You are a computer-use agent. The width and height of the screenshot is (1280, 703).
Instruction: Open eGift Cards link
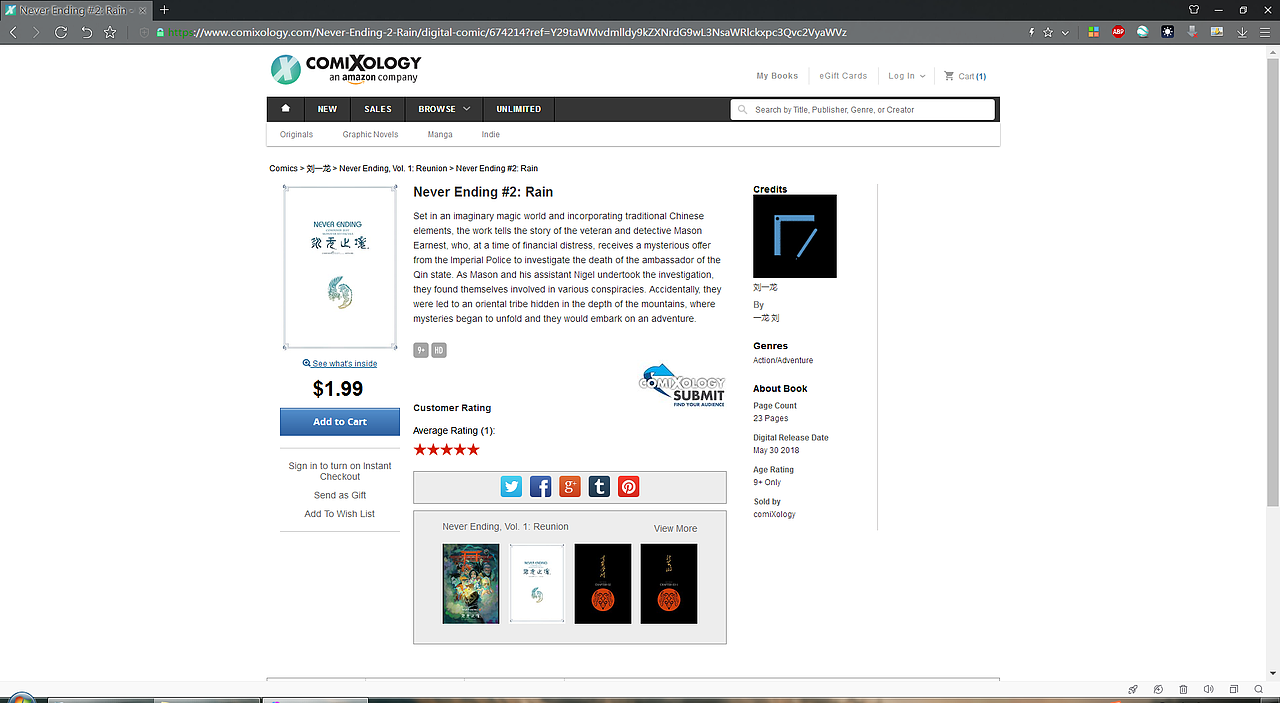[x=843, y=76]
